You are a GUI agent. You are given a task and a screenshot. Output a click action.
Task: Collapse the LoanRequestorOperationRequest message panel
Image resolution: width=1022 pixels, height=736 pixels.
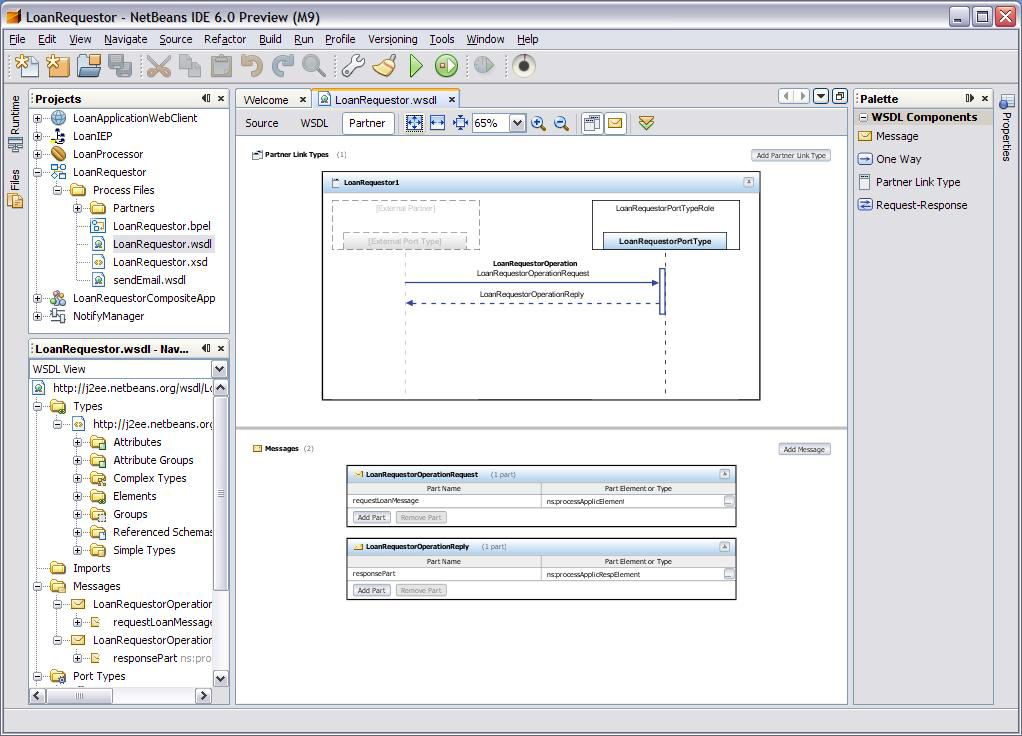click(x=725, y=474)
